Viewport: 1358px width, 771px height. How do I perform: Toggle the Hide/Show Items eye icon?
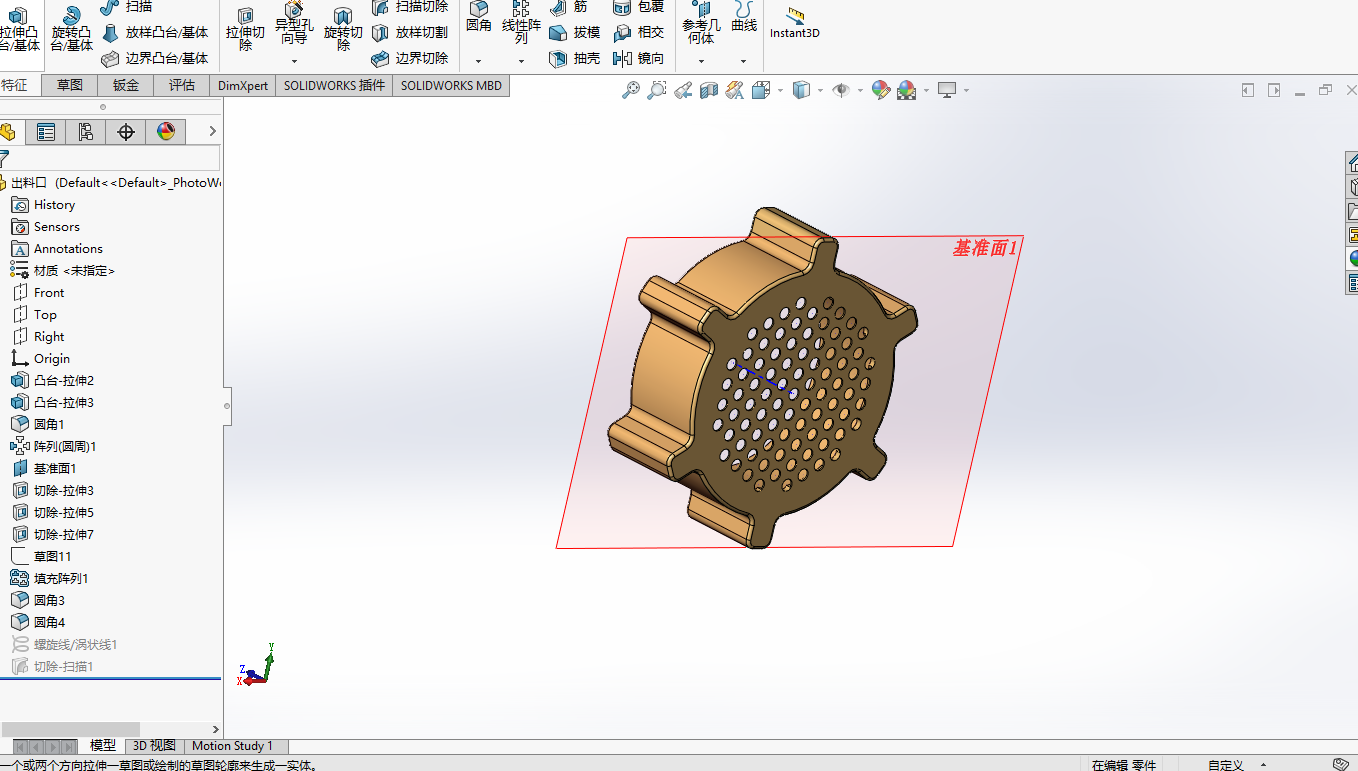point(841,91)
